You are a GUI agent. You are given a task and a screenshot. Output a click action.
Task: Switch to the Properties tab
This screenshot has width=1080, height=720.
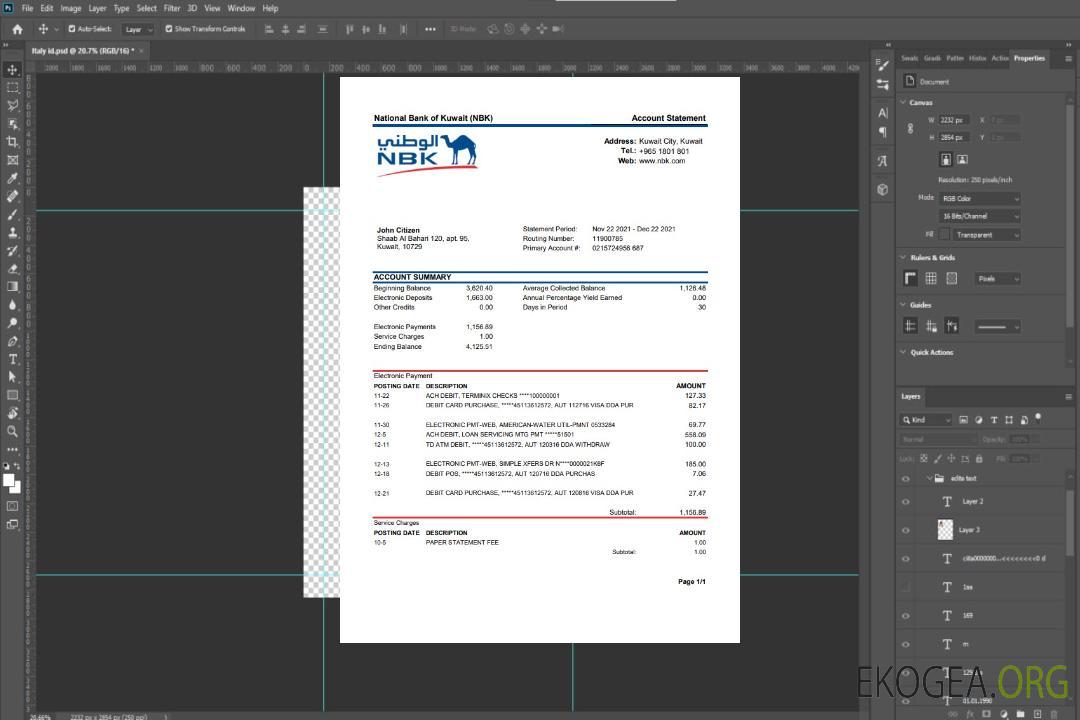[1029, 59]
